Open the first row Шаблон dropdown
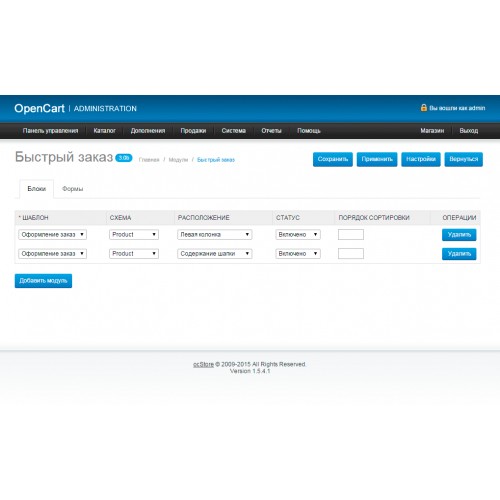This screenshot has width=500, height=500. tap(53, 234)
